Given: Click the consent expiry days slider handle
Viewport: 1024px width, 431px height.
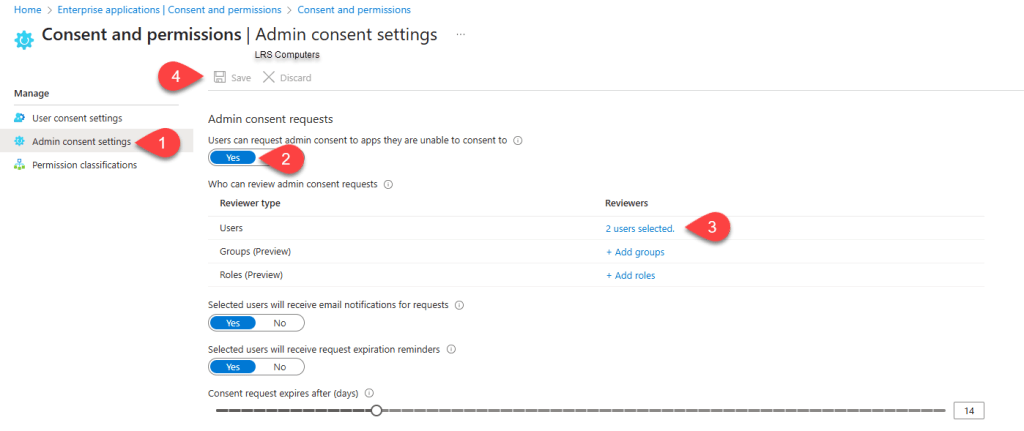Looking at the screenshot, I should click(x=376, y=410).
